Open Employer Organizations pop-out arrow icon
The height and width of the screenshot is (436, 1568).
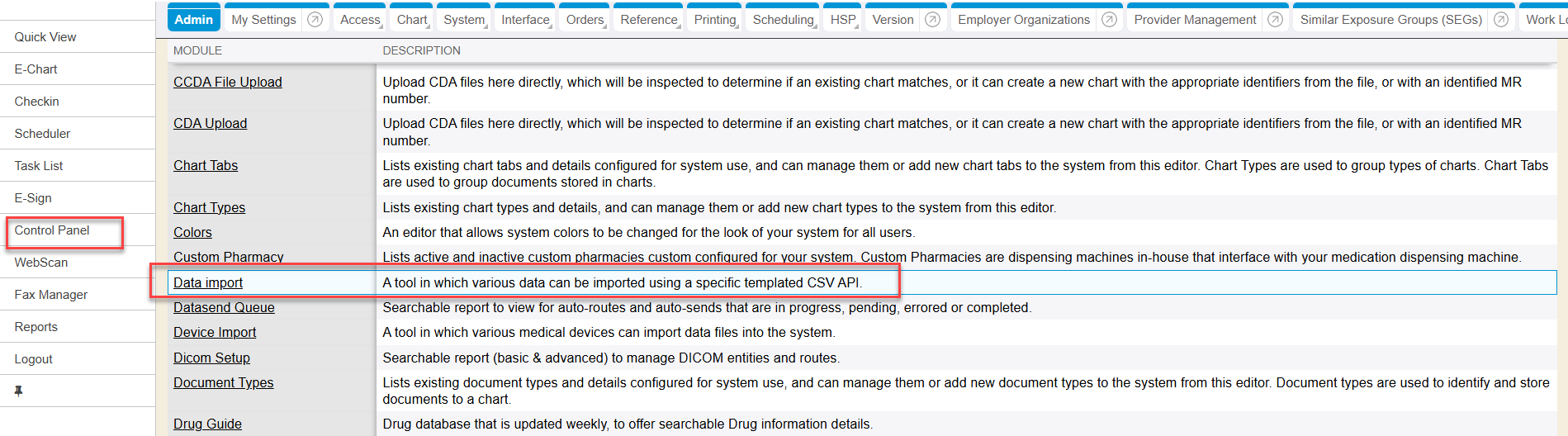1109,20
